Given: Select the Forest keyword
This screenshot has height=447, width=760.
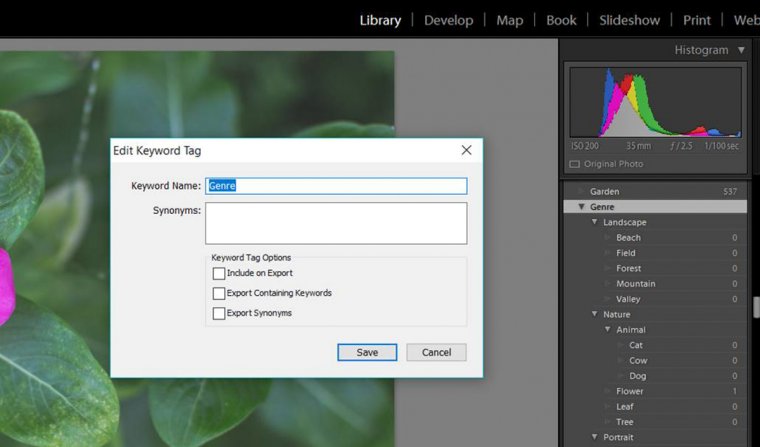Looking at the screenshot, I should [628, 269].
